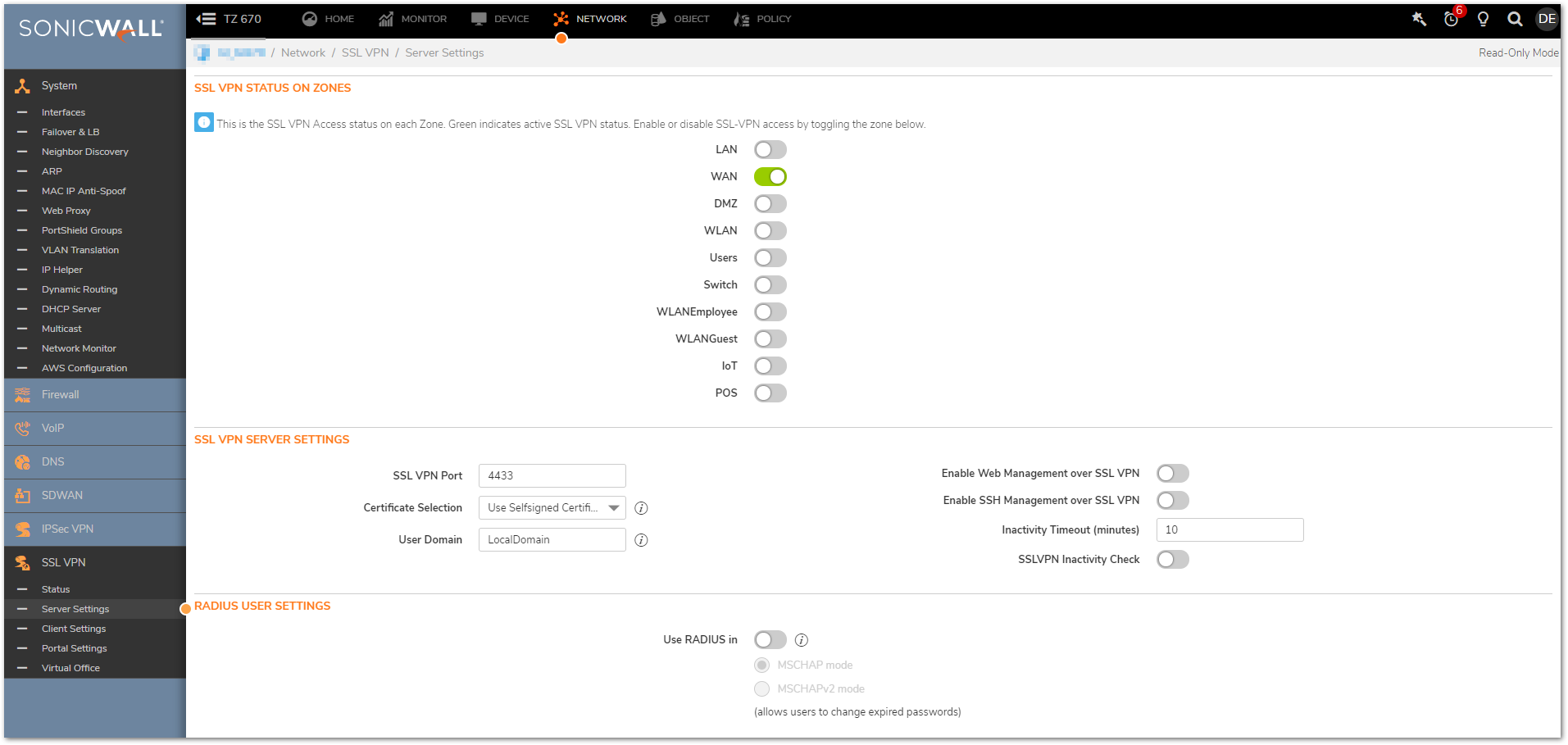Click the SSL VPN Port input field

(552, 476)
